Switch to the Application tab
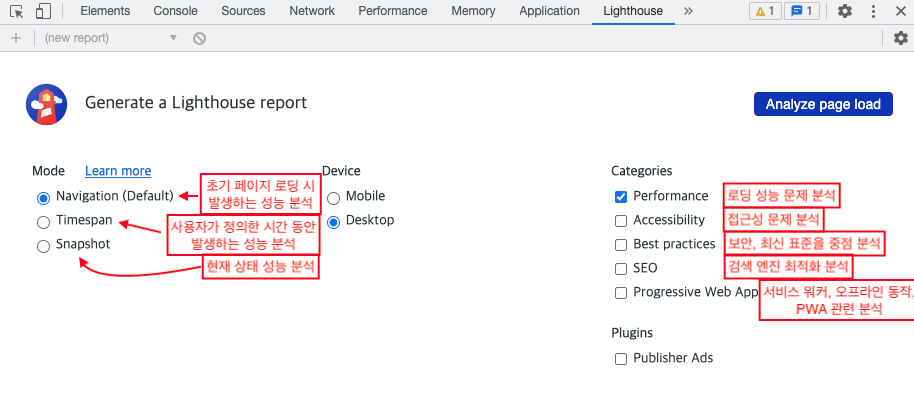The width and height of the screenshot is (914, 420). pyautogui.click(x=549, y=11)
